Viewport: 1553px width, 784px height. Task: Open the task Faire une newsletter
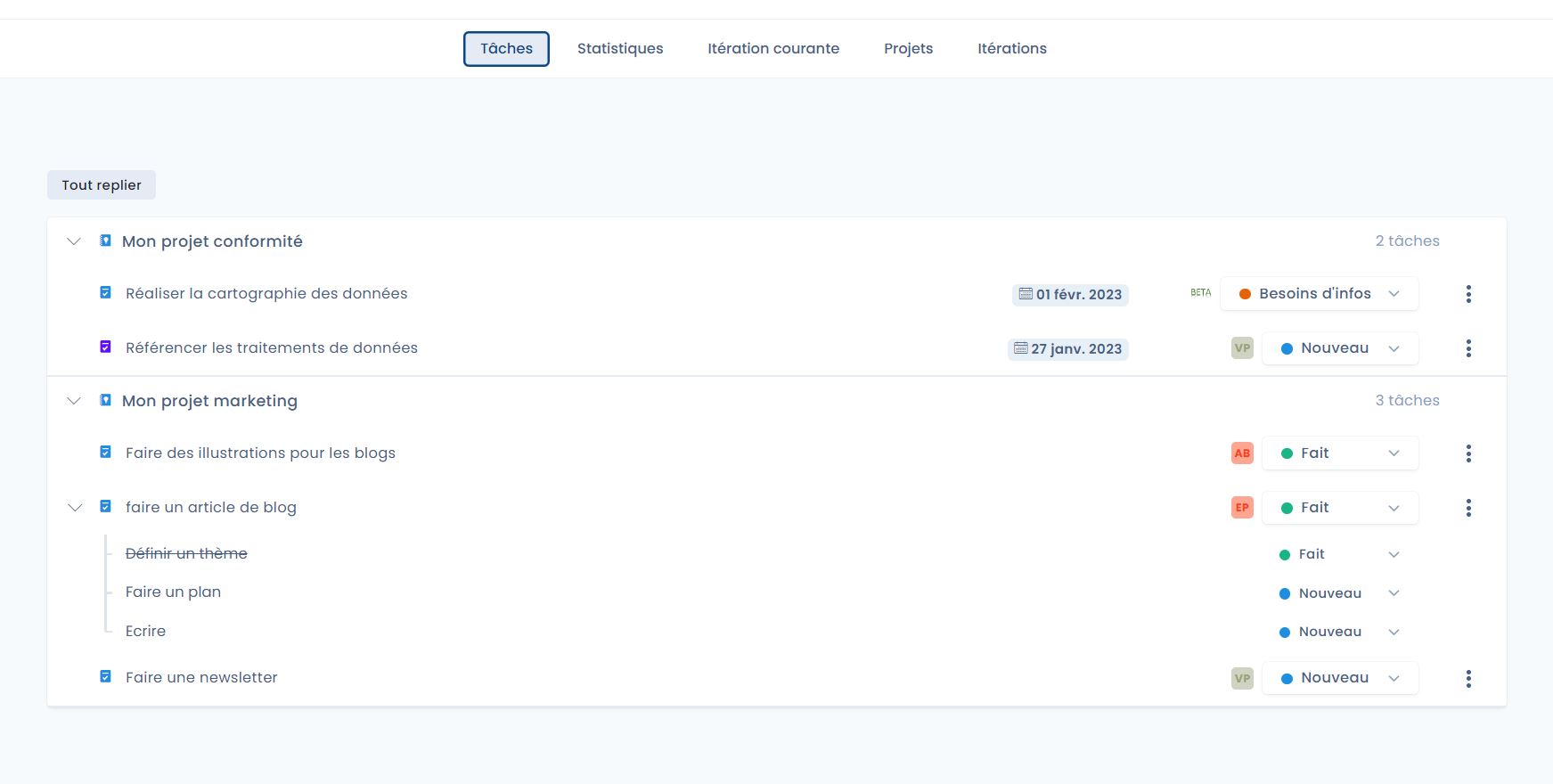point(201,677)
